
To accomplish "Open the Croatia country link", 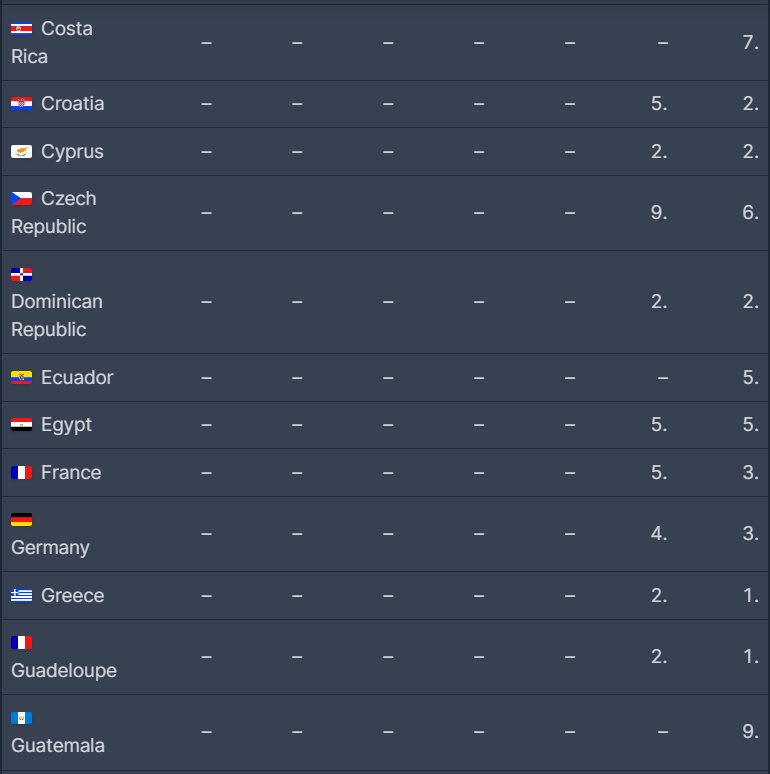I will click(72, 104).
